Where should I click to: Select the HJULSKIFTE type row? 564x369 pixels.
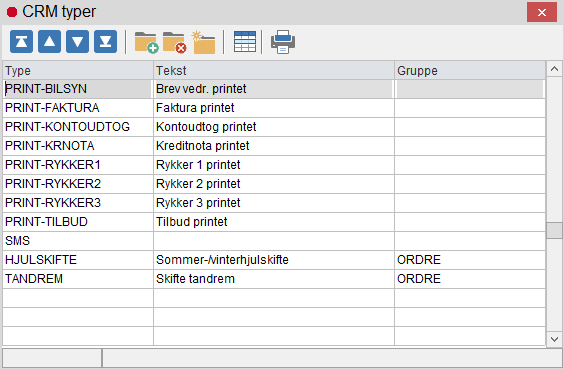274,260
